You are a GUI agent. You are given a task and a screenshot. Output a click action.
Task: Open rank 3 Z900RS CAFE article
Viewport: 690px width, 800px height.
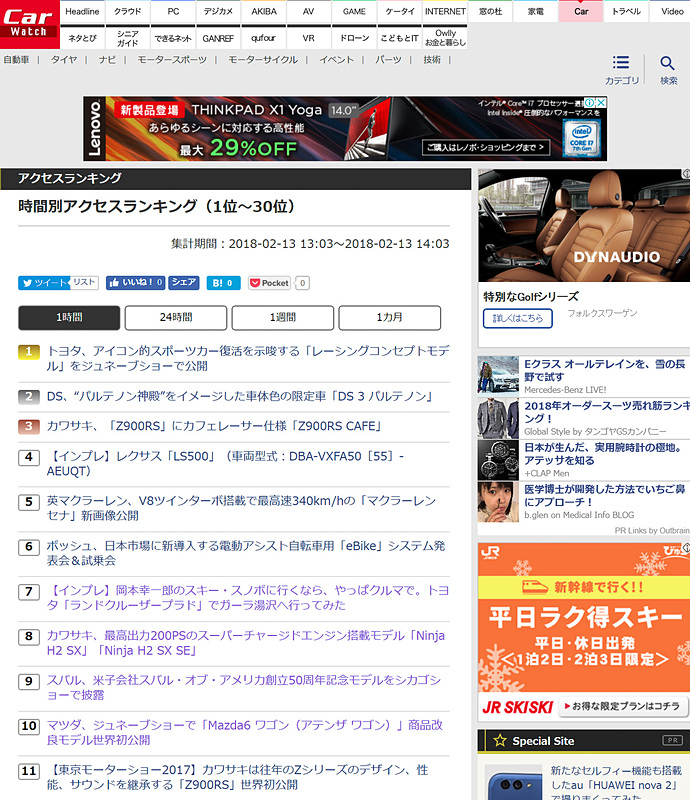(214, 426)
